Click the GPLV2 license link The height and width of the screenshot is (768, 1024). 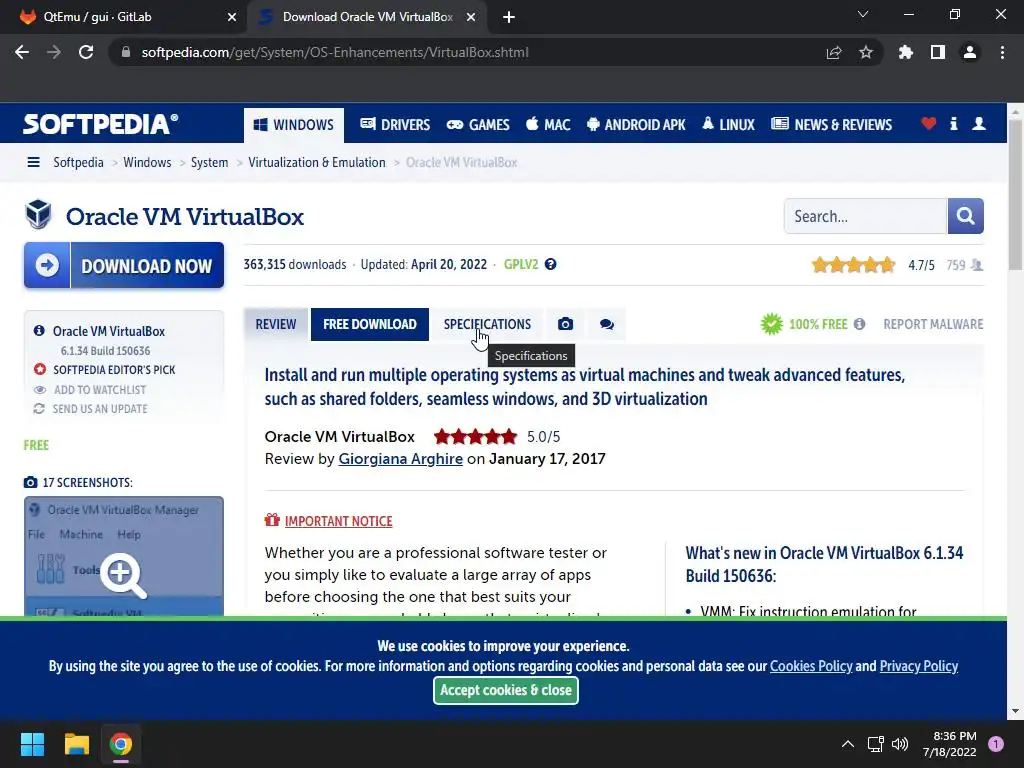[521, 264]
